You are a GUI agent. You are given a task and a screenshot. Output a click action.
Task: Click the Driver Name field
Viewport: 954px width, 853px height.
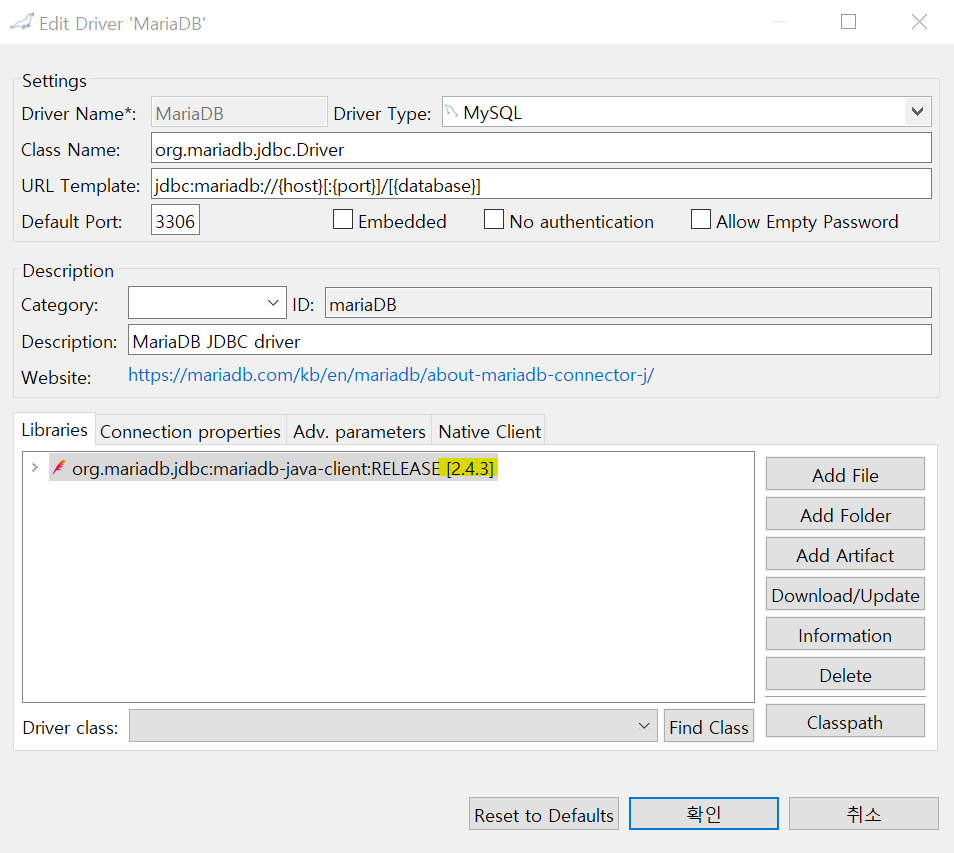click(x=239, y=113)
